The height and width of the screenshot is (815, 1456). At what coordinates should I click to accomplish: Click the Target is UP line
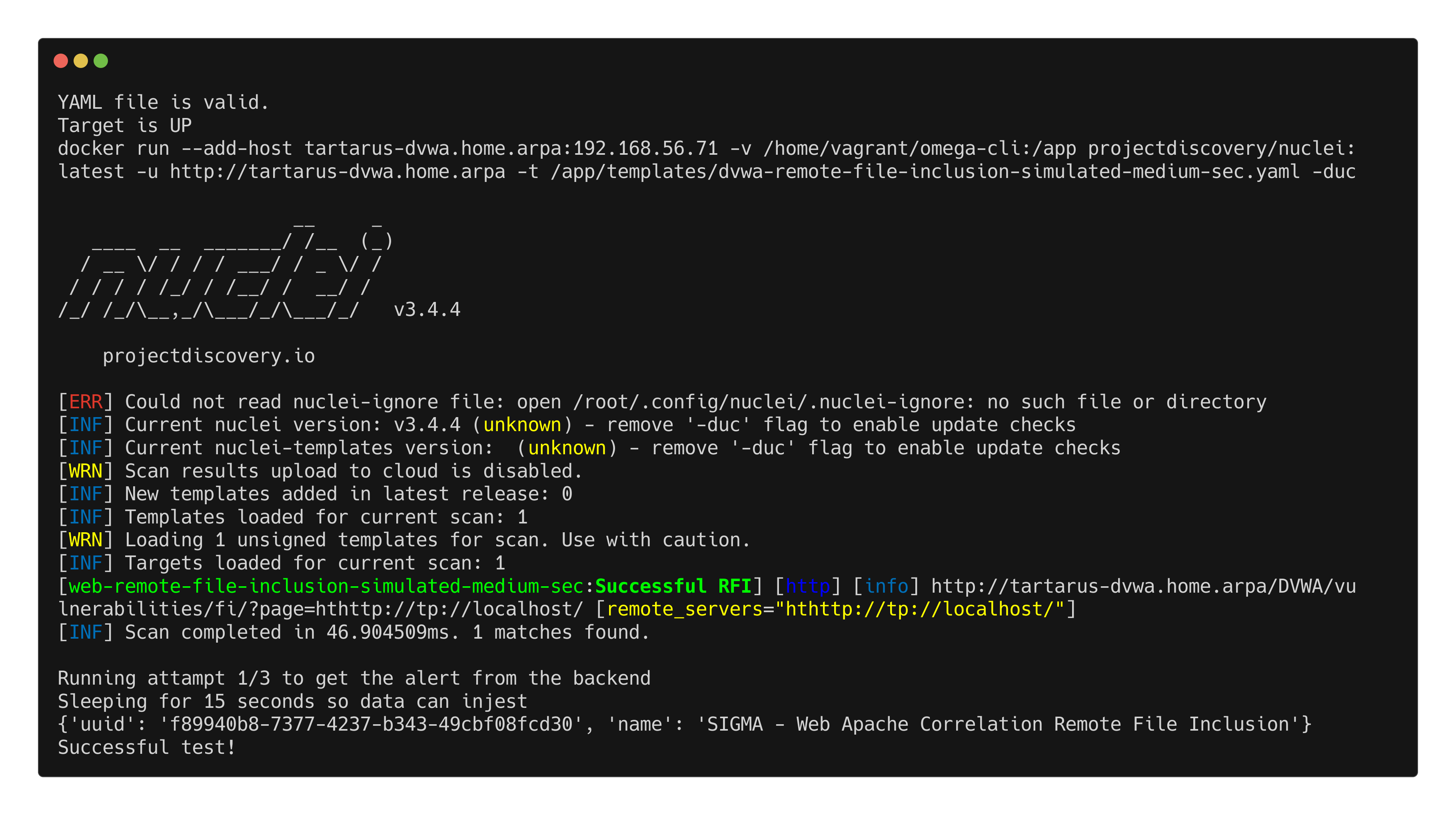(124, 126)
